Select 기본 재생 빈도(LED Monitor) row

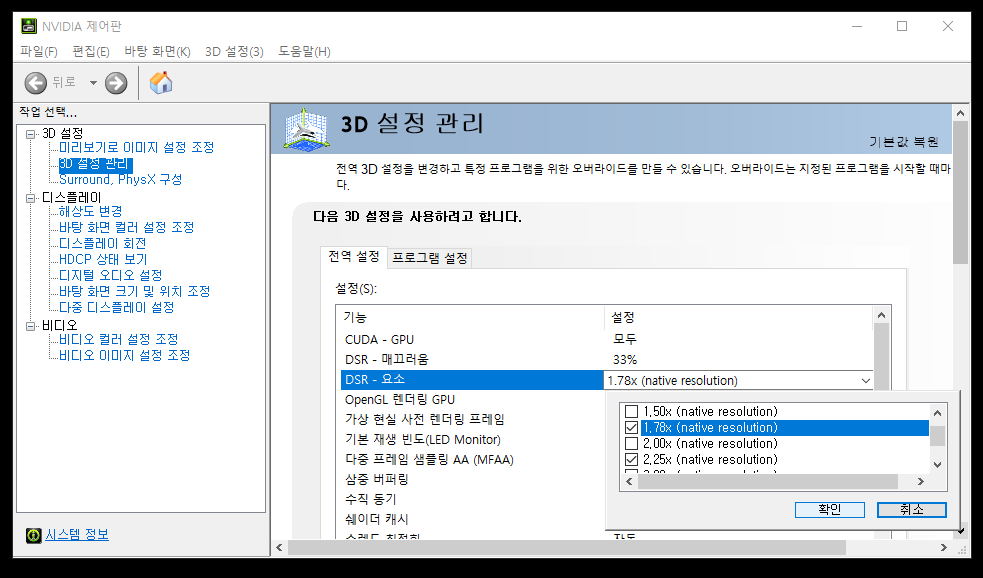point(471,439)
